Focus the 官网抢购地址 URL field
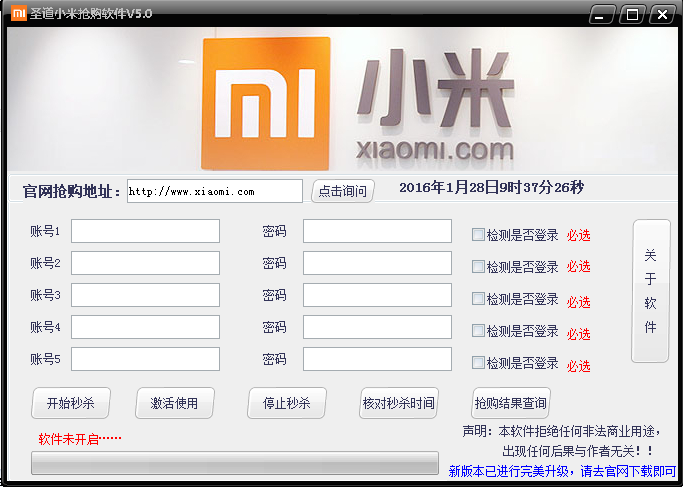Image resolution: width=683 pixels, height=487 pixels. 215,191
